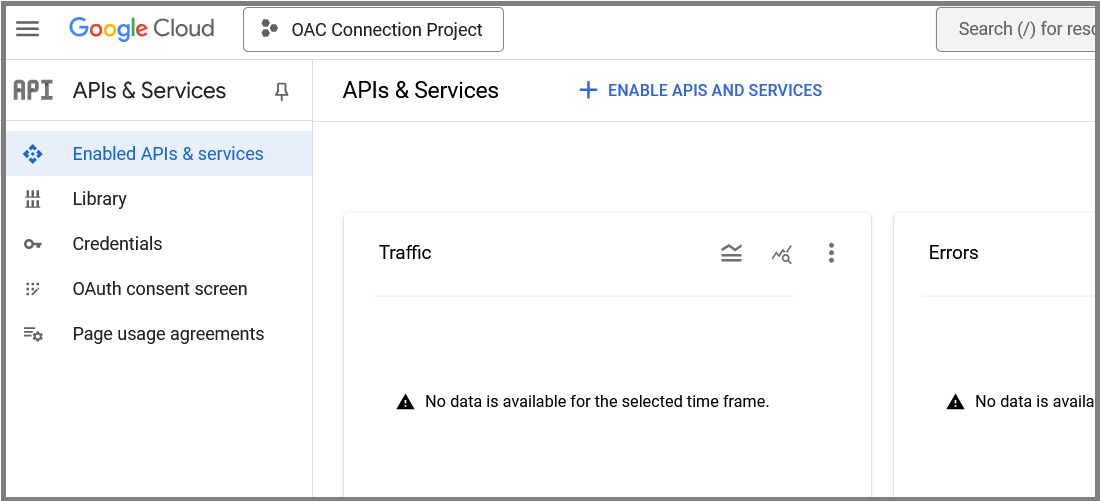1100x501 pixels.
Task: Open the Traffic card three-dot menu
Action: tap(831, 253)
